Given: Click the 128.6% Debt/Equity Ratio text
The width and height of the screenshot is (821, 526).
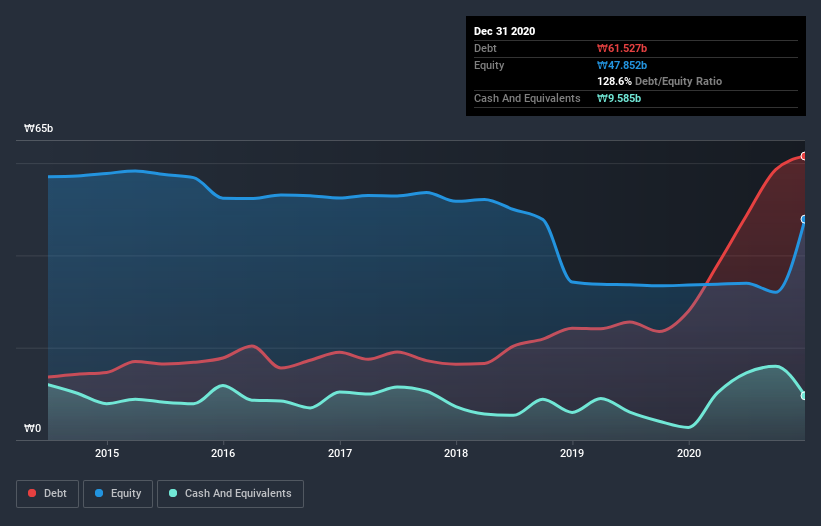Looking at the screenshot, I should pyautogui.click(x=659, y=82).
